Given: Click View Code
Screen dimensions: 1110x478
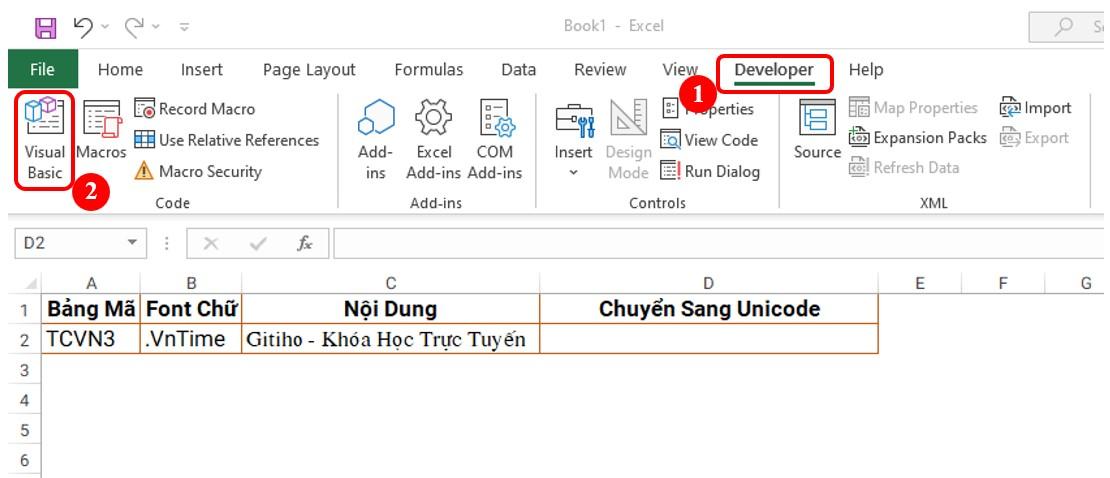Looking at the screenshot, I should click(x=709, y=140).
